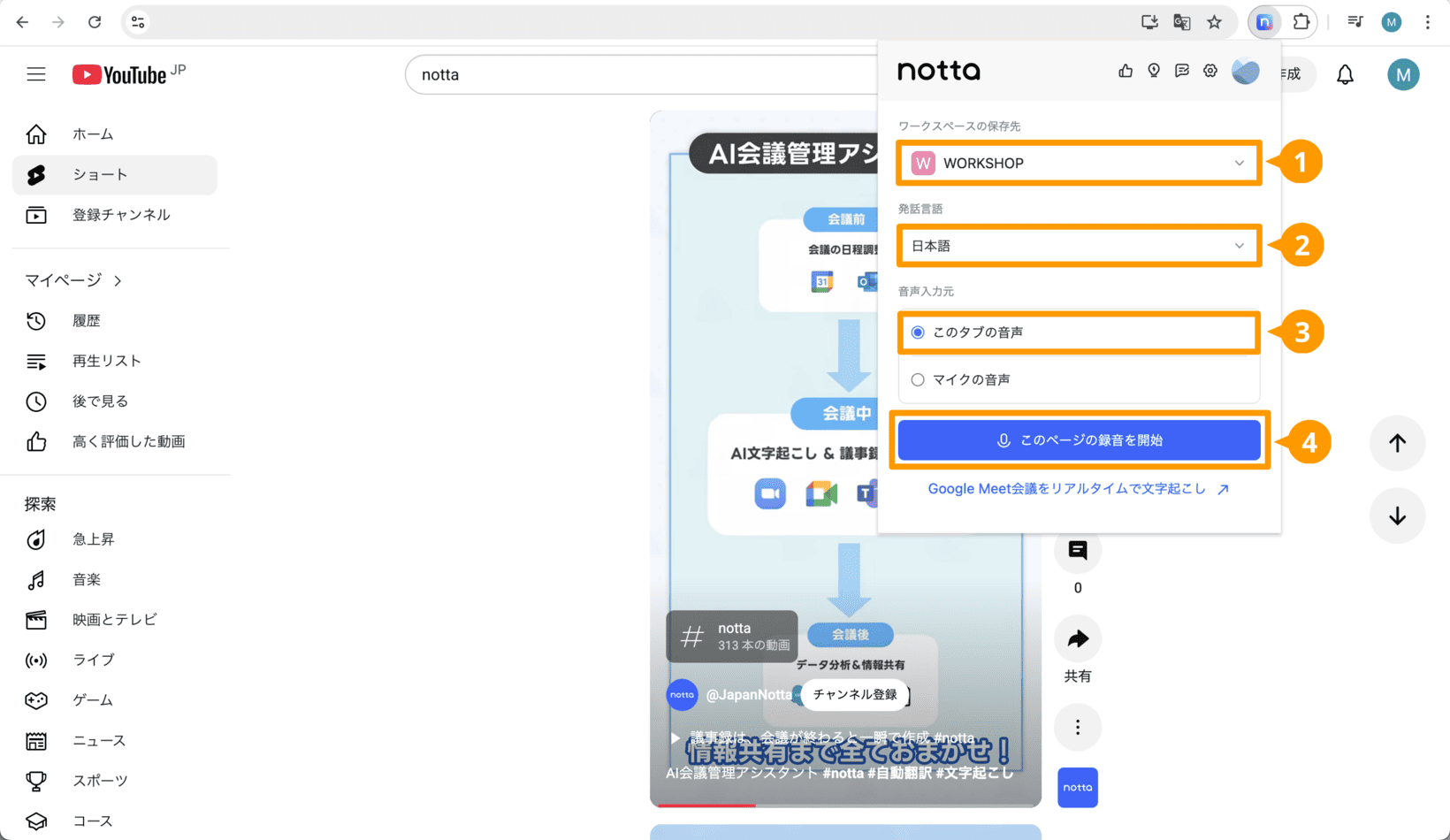Viewport: 1450px width, 840px height.
Task: Open コース in the explore section
Action: [x=115, y=821]
